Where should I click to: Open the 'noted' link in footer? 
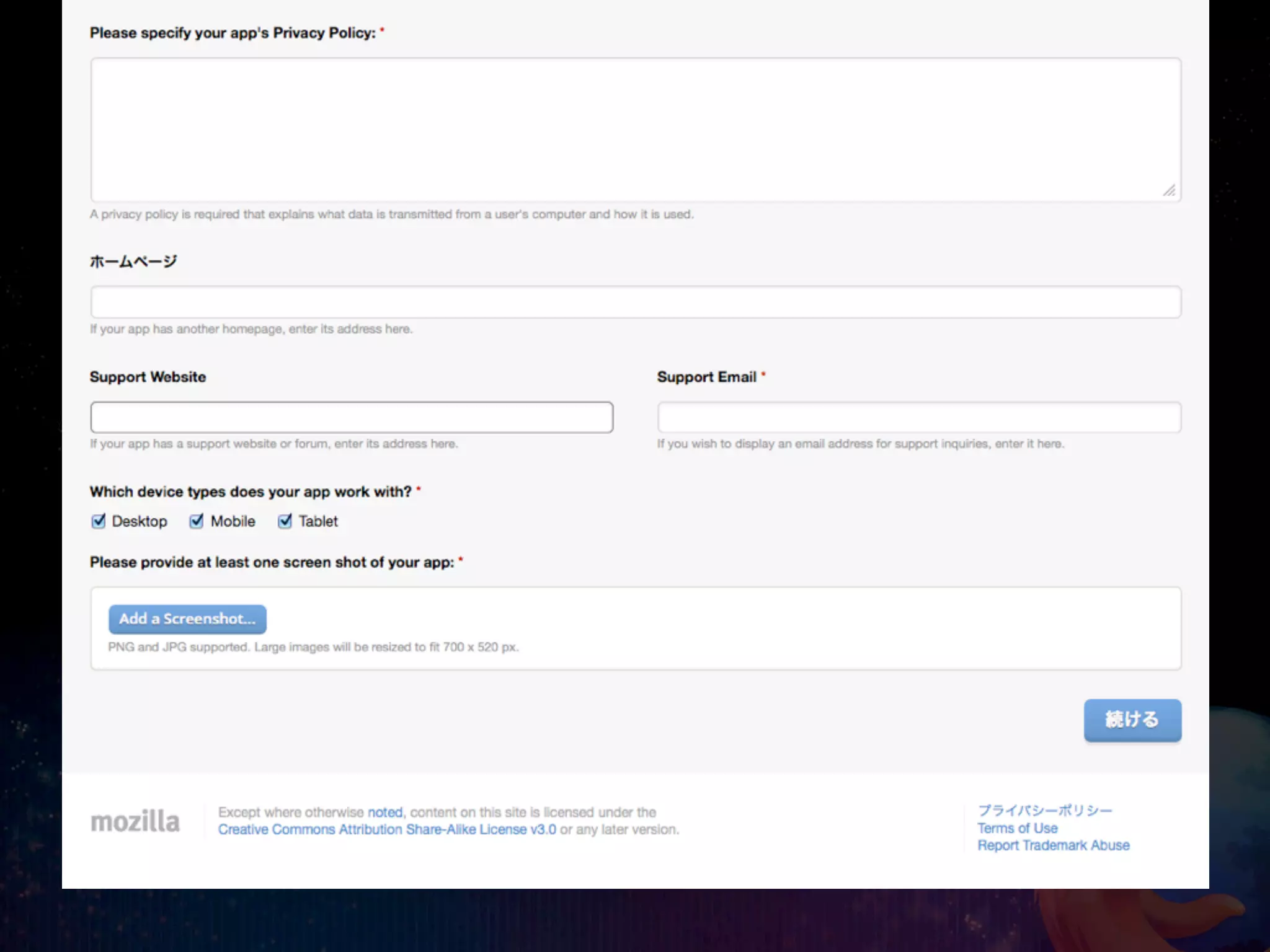click(385, 812)
